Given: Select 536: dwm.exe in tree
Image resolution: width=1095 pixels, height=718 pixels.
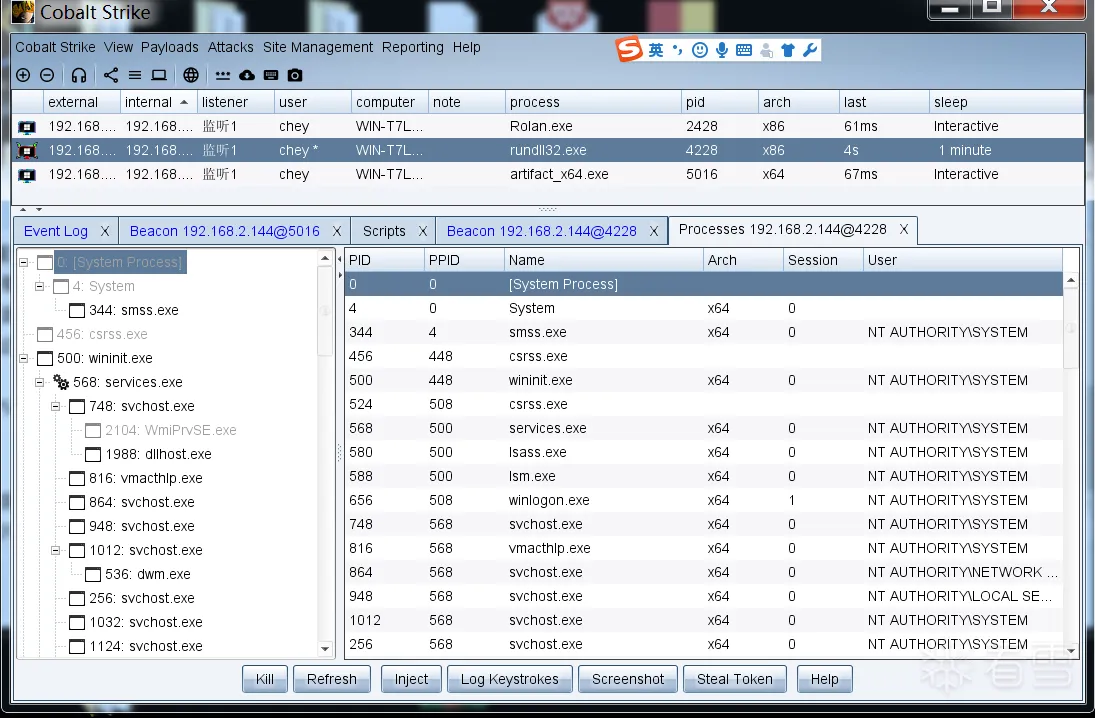Looking at the screenshot, I should (148, 575).
